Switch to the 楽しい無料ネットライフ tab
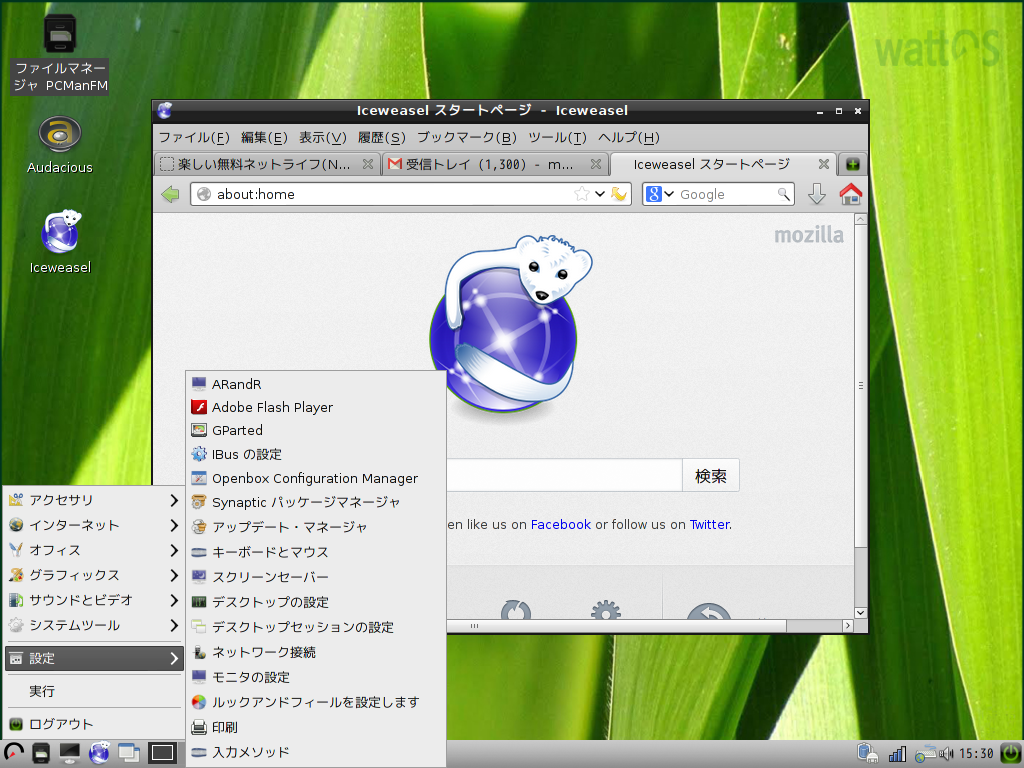This screenshot has width=1024, height=768. click(x=266, y=164)
